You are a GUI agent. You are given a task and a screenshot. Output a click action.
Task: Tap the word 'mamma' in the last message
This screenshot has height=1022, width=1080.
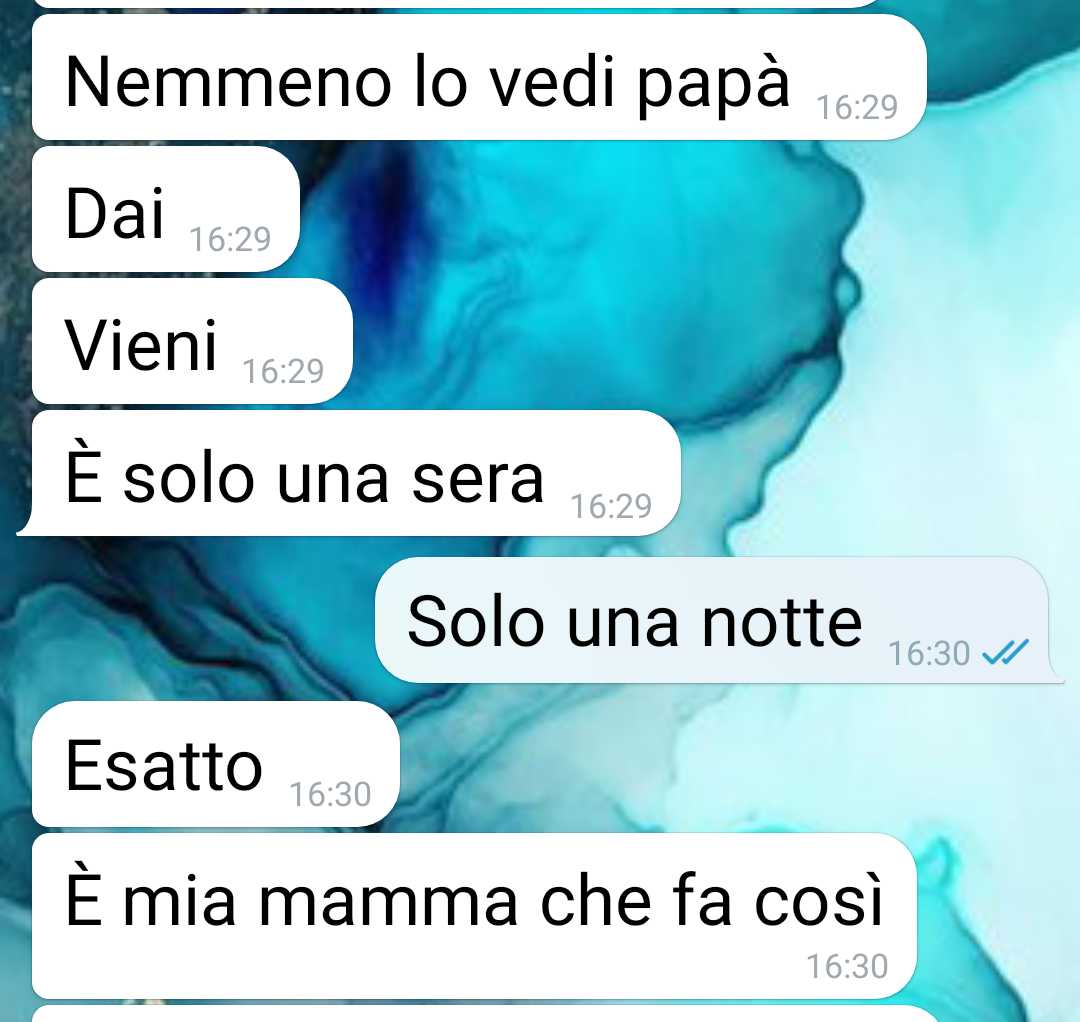pyautogui.click(x=387, y=901)
